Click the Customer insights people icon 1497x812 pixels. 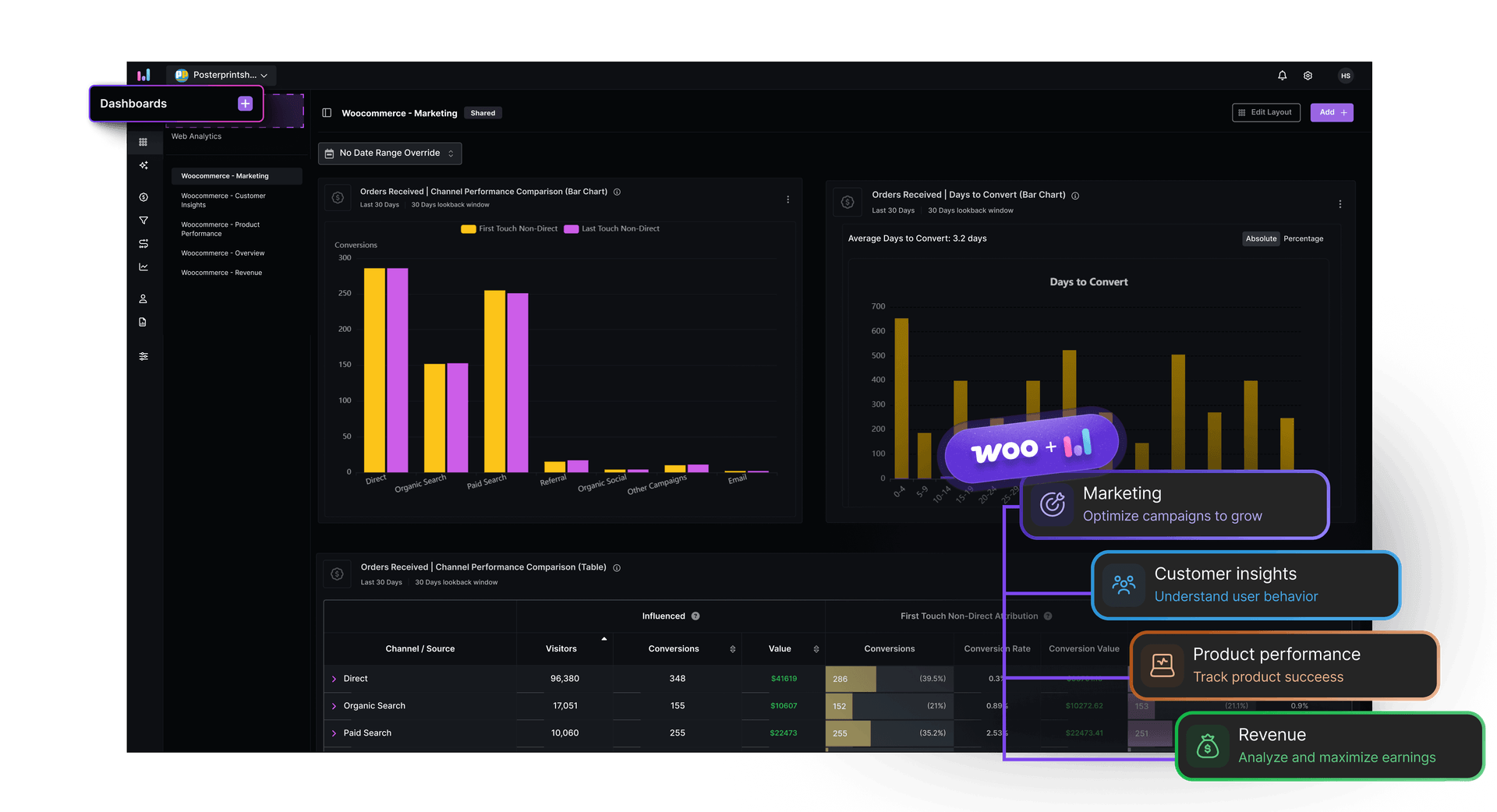pyautogui.click(x=1124, y=585)
